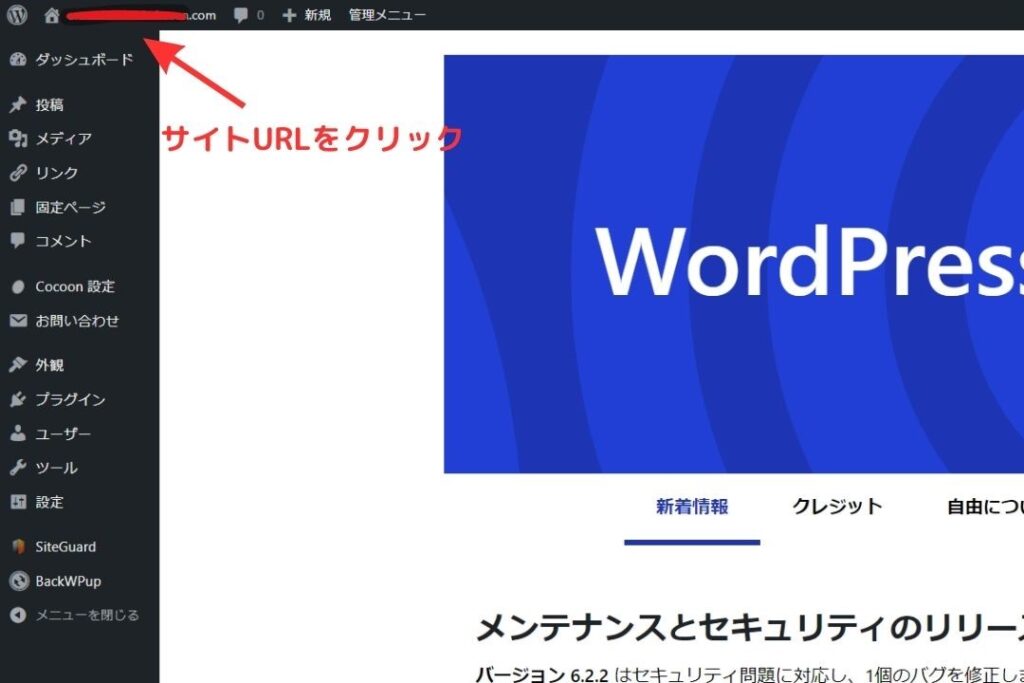The height and width of the screenshot is (683, 1024).
Task: Open the site home icon
Action: pos(52,15)
